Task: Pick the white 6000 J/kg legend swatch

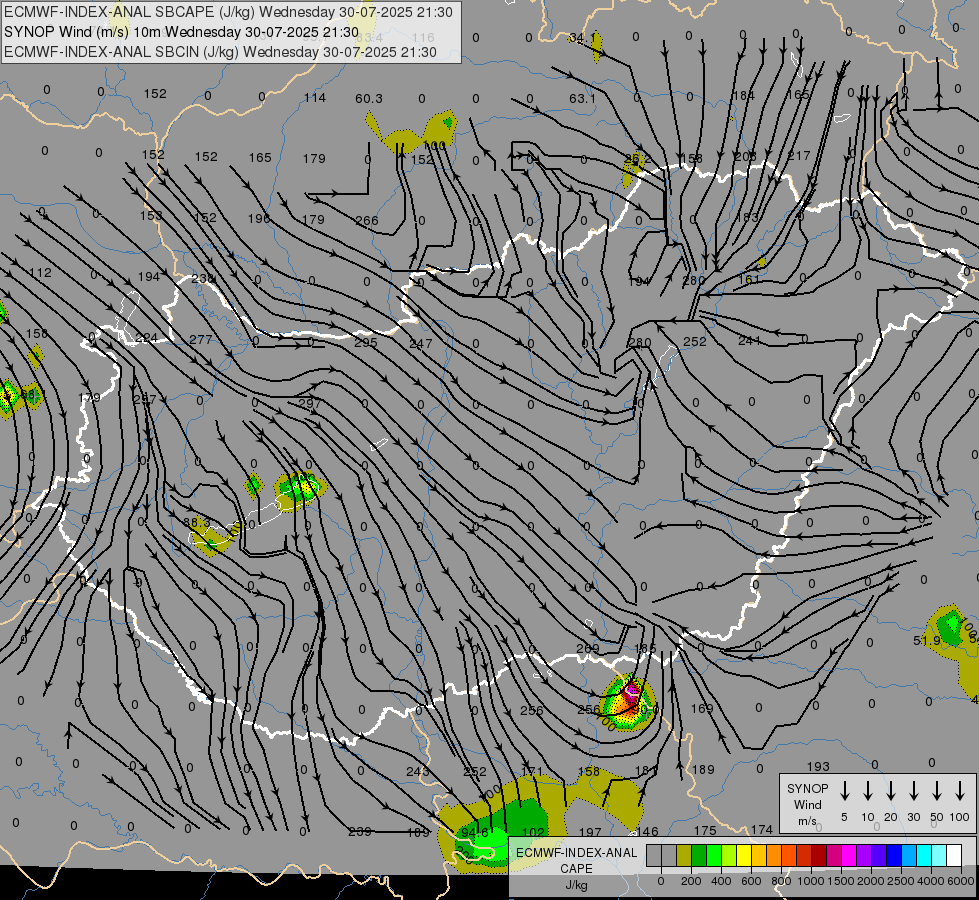Action: pos(954,855)
